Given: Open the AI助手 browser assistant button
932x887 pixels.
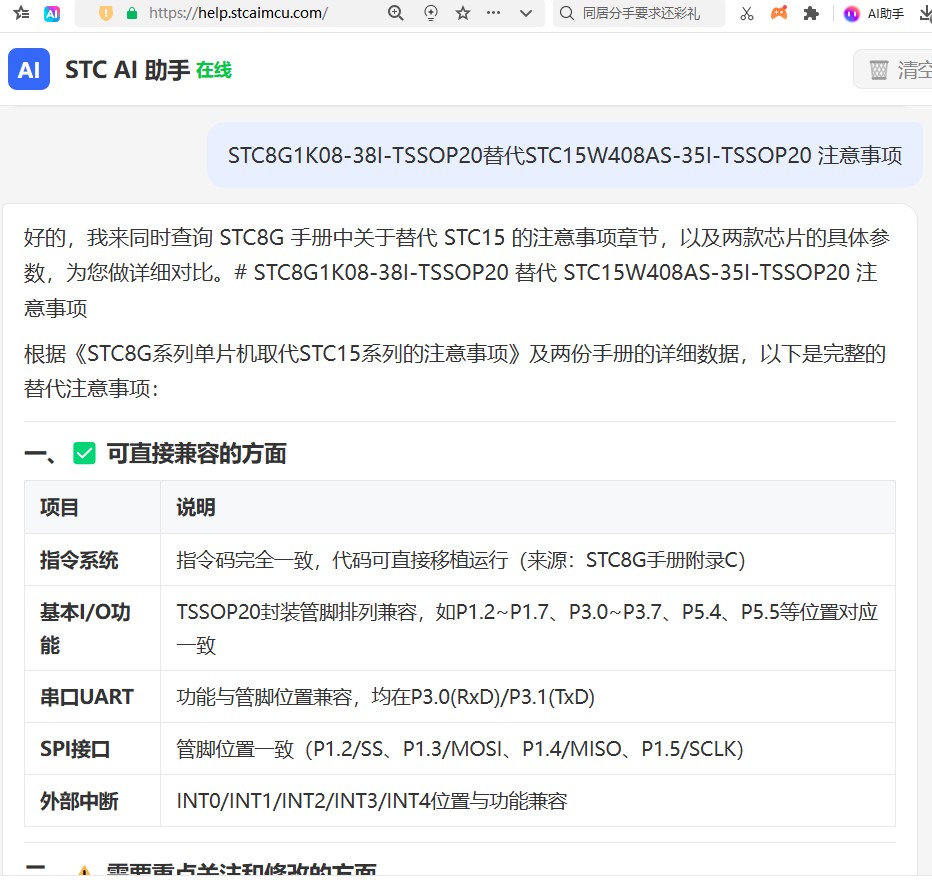Looking at the screenshot, I should pos(873,13).
